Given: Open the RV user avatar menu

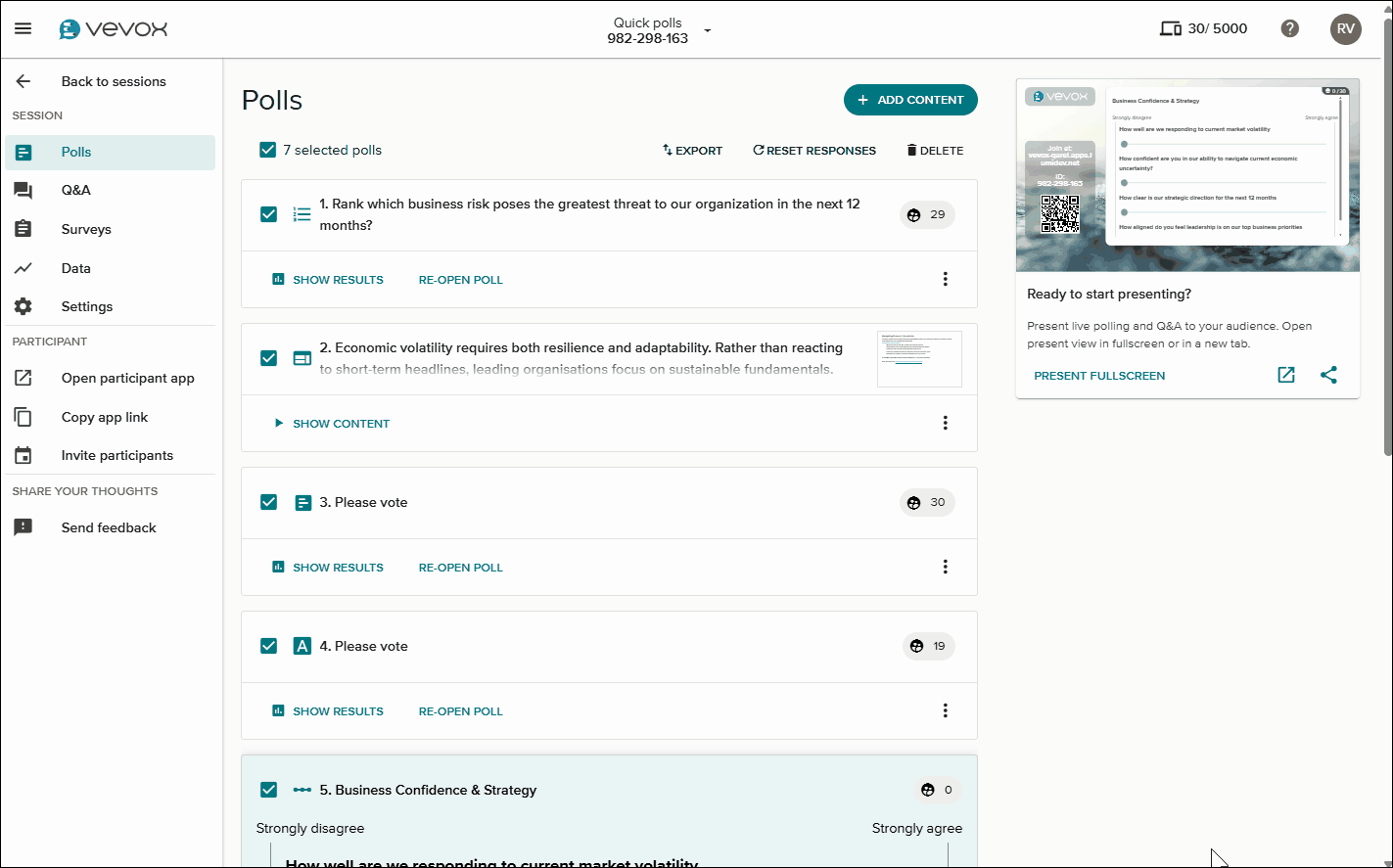Looking at the screenshot, I should click(1345, 28).
